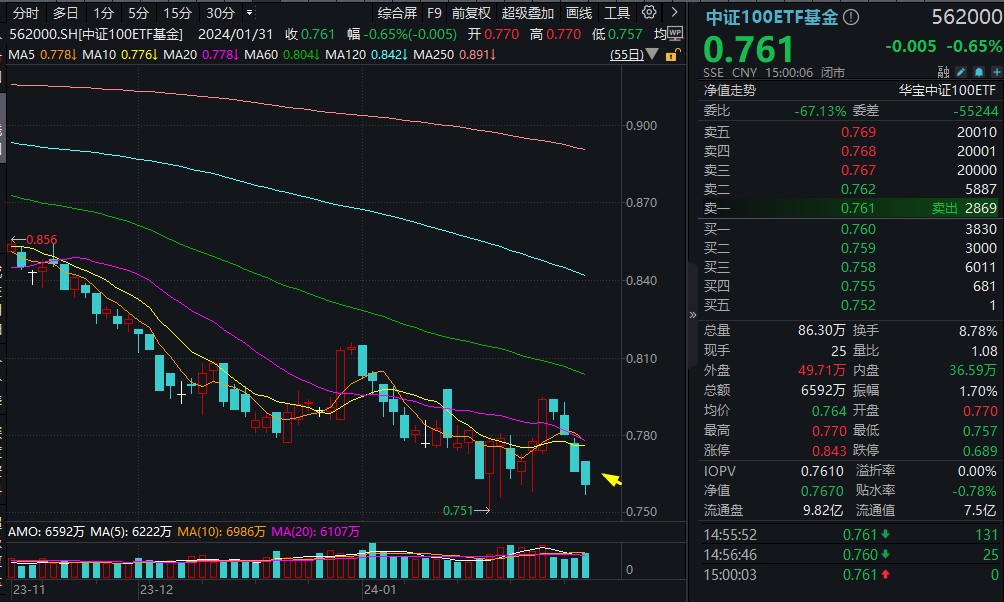
Task: Click the 综合屏 F9 button
Action: click(x=400, y=12)
